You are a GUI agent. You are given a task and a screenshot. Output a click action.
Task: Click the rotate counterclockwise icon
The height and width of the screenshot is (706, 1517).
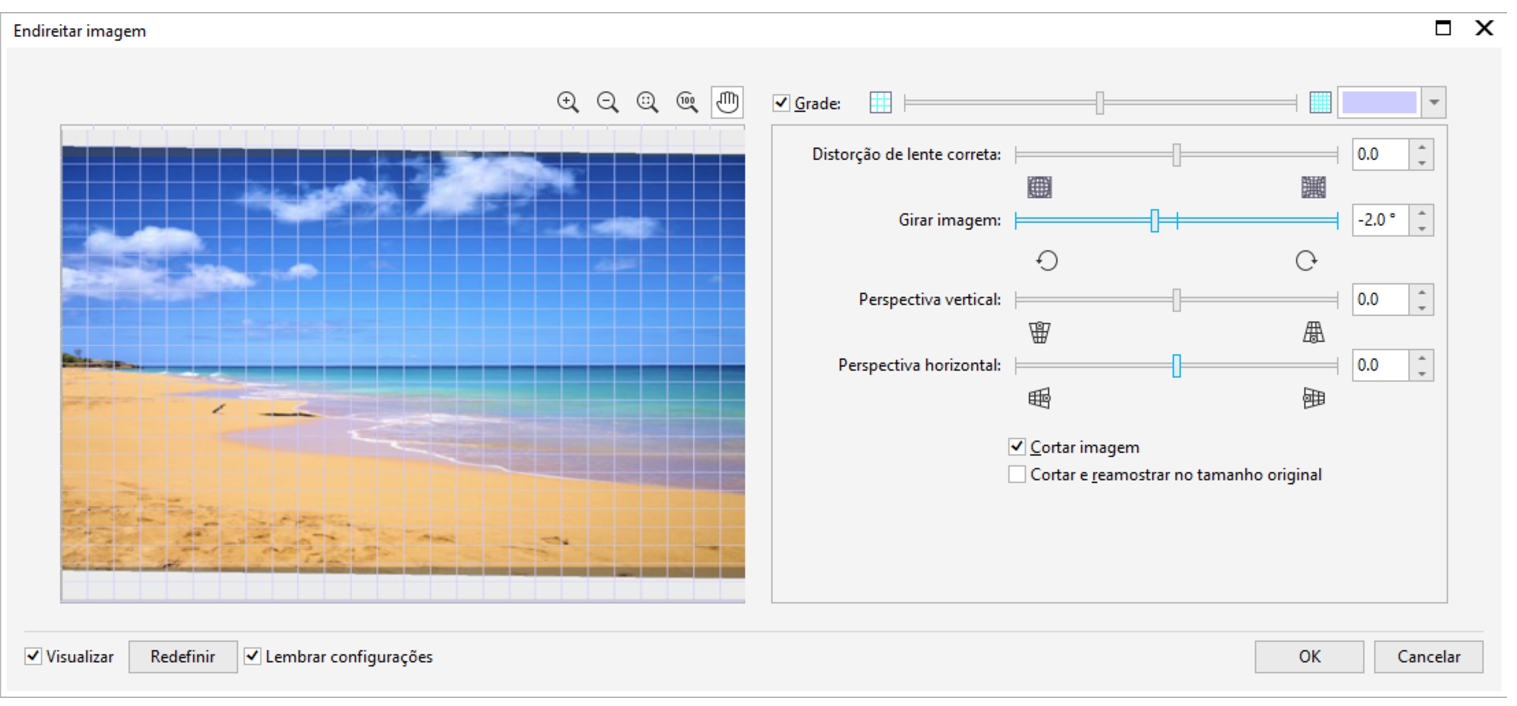tap(1046, 260)
